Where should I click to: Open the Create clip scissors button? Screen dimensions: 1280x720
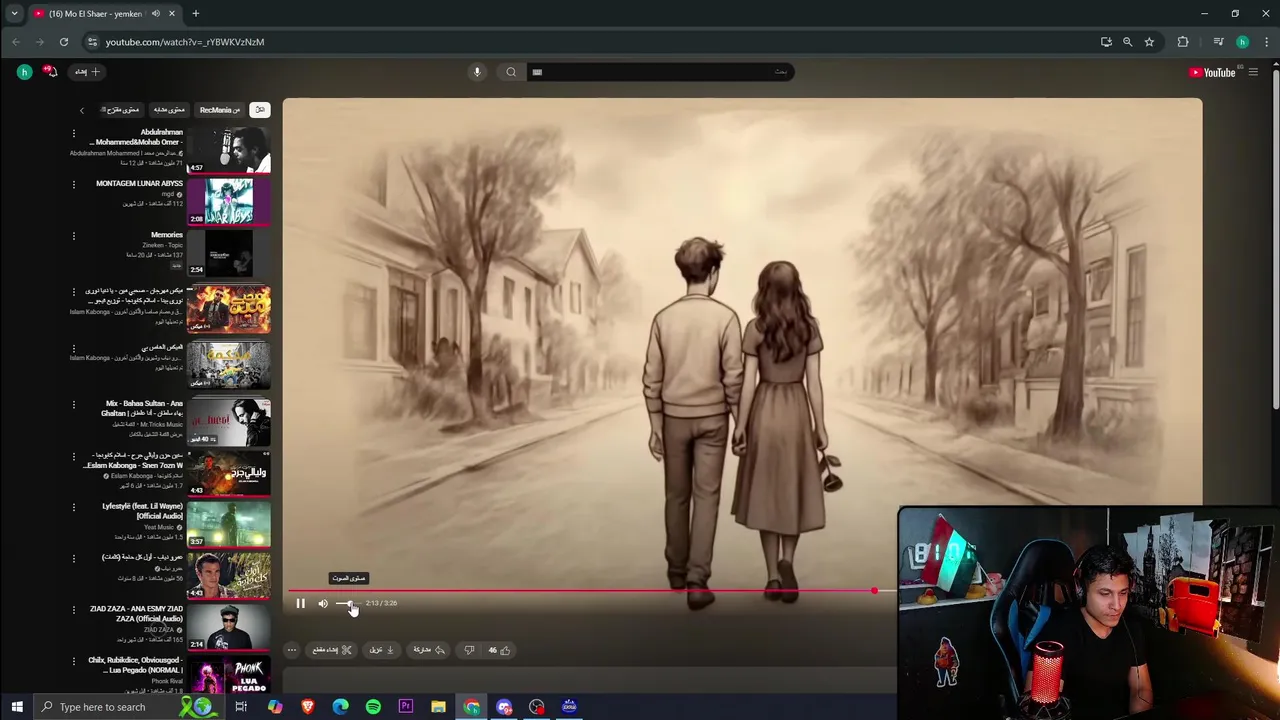tap(332, 650)
